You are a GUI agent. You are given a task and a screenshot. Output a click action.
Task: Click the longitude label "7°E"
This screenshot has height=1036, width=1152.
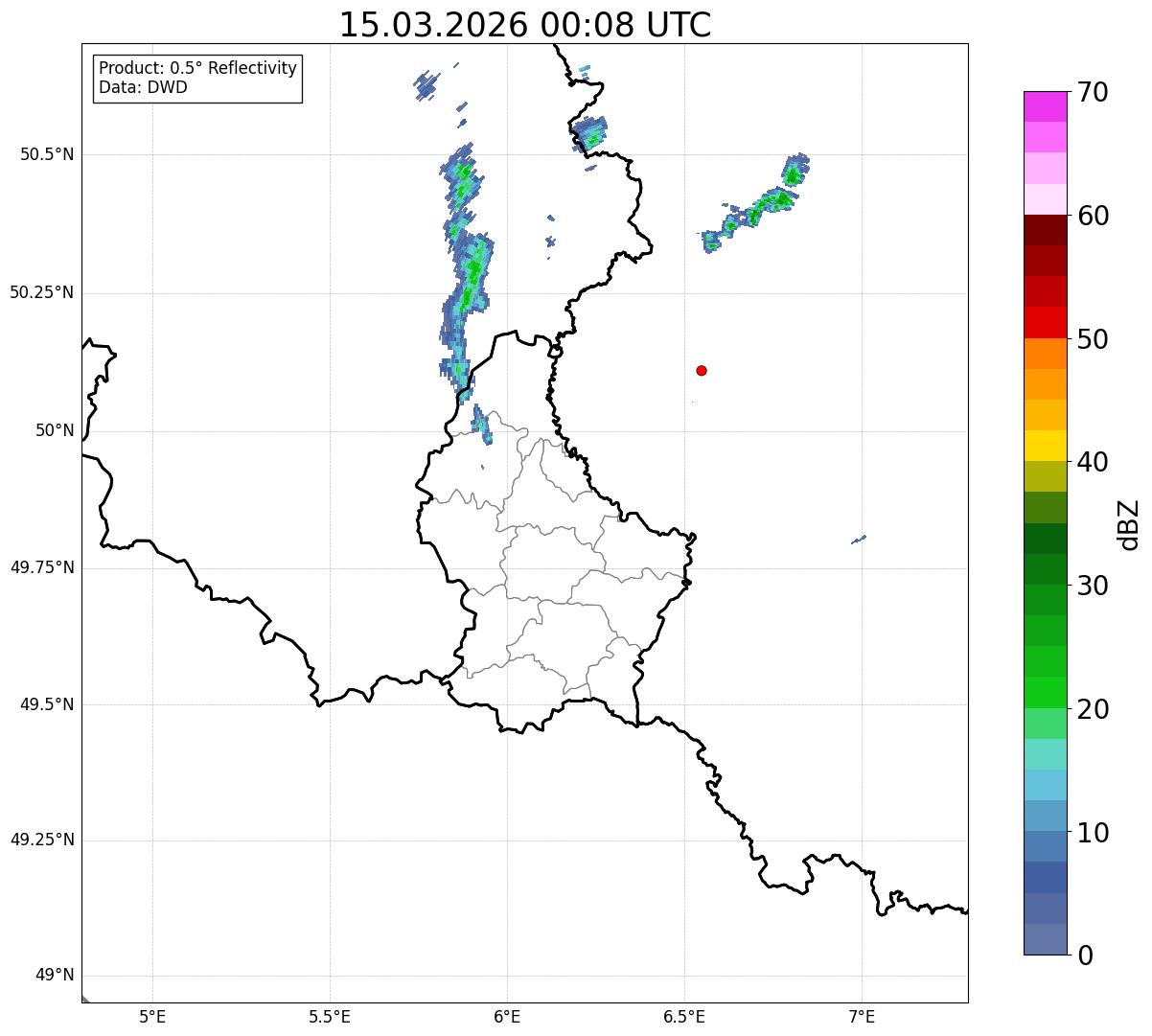click(x=862, y=1016)
